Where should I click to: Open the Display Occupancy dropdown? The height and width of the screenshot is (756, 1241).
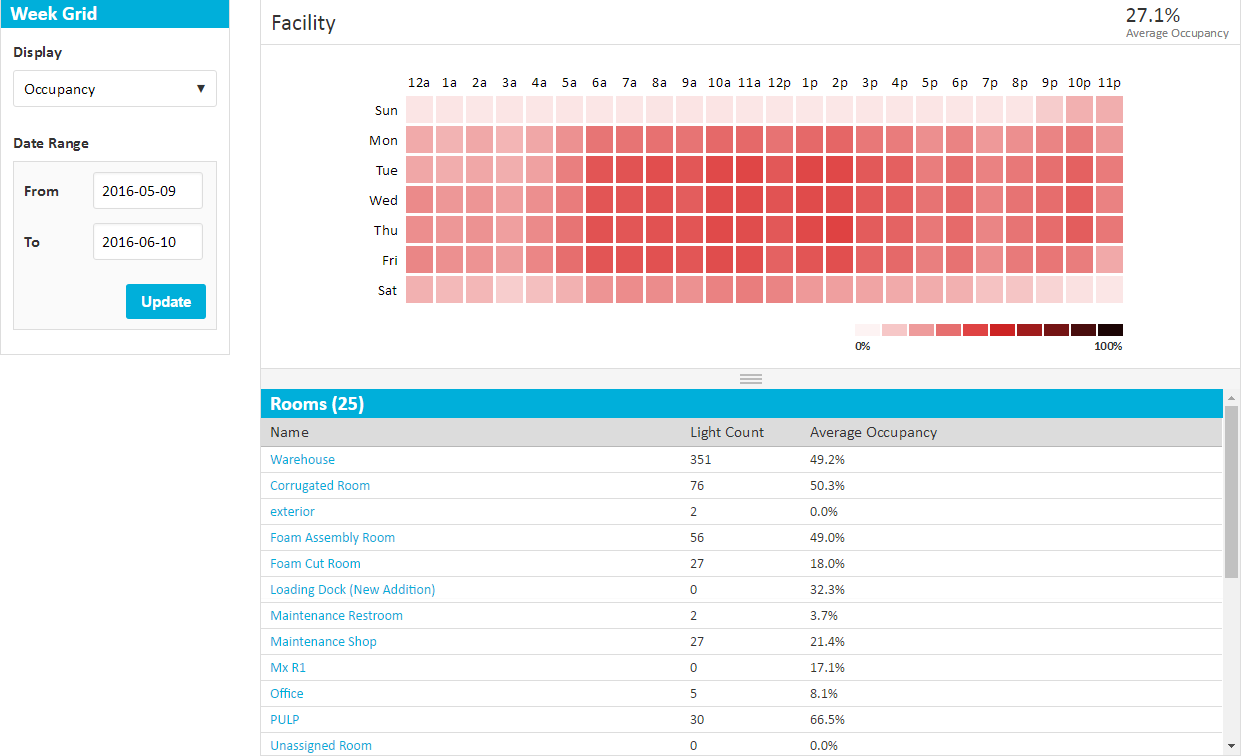pyautogui.click(x=115, y=89)
